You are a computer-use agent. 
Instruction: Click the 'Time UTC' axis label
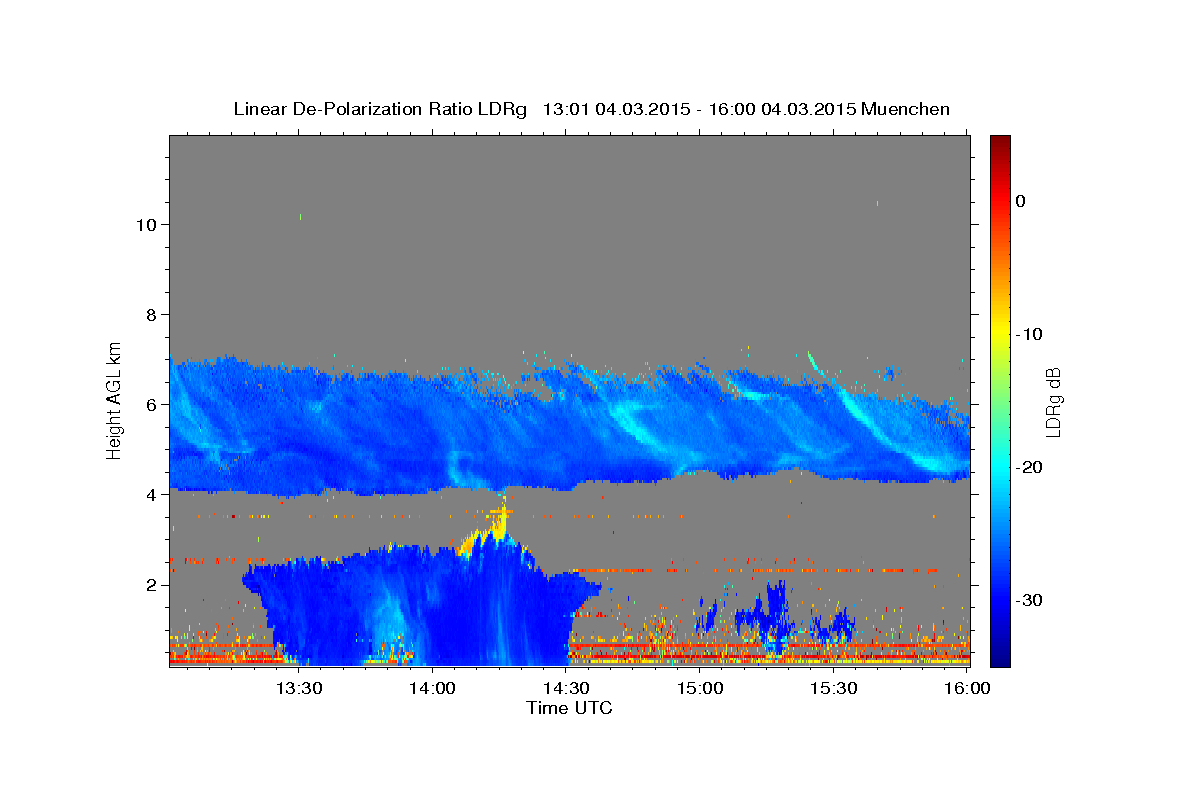[569, 708]
